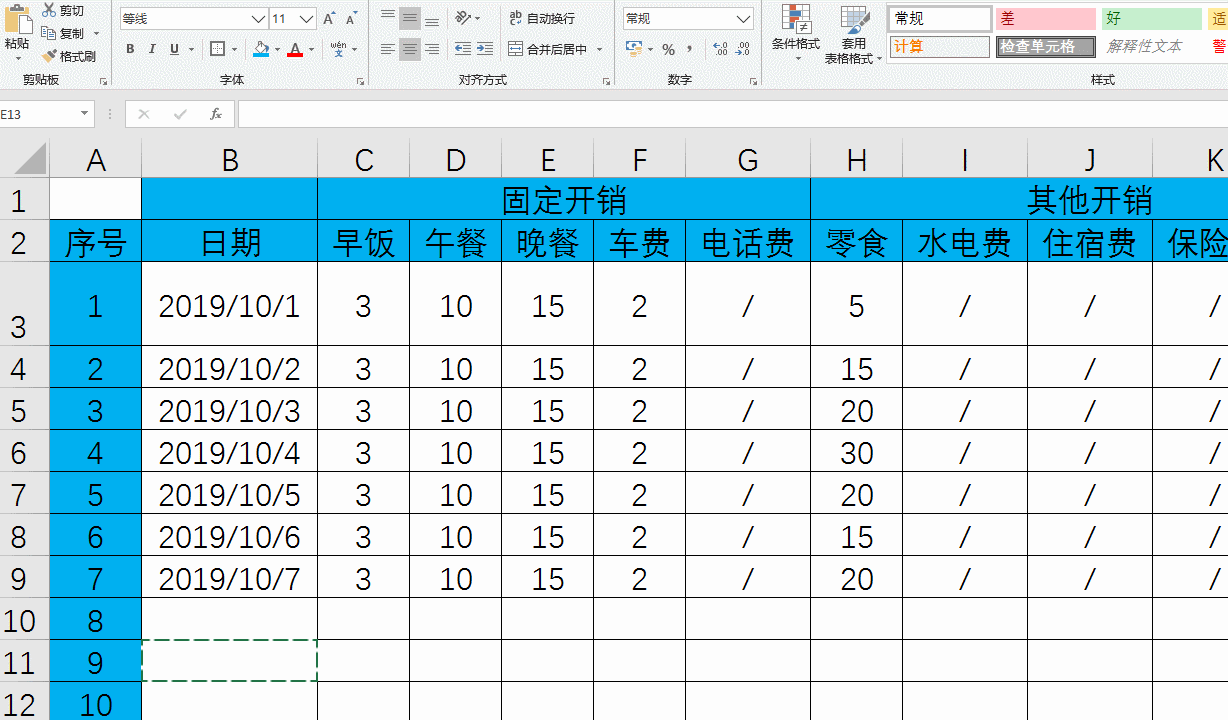Click the formula bar Cancel (X) button
The width and height of the screenshot is (1228, 720).
[x=144, y=114]
